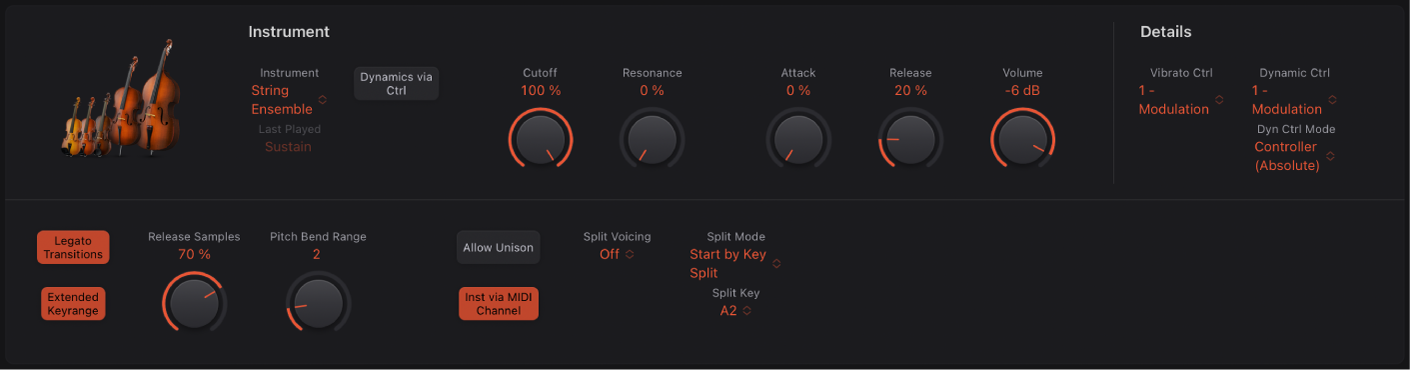Viewport: 1412px width, 370px height.
Task: Open the Split Mode pop-up menu
Action: point(735,263)
